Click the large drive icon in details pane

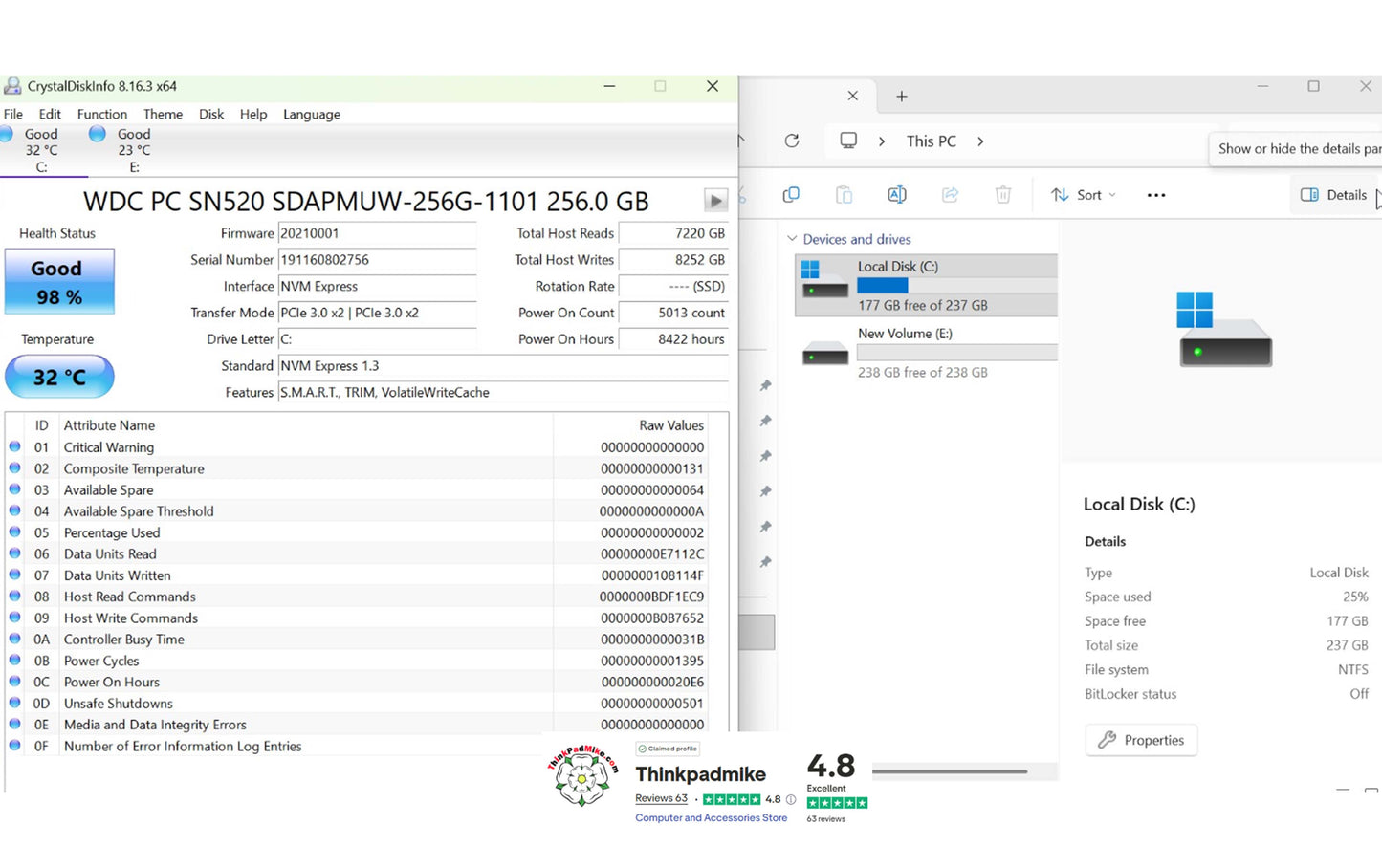1225,330
